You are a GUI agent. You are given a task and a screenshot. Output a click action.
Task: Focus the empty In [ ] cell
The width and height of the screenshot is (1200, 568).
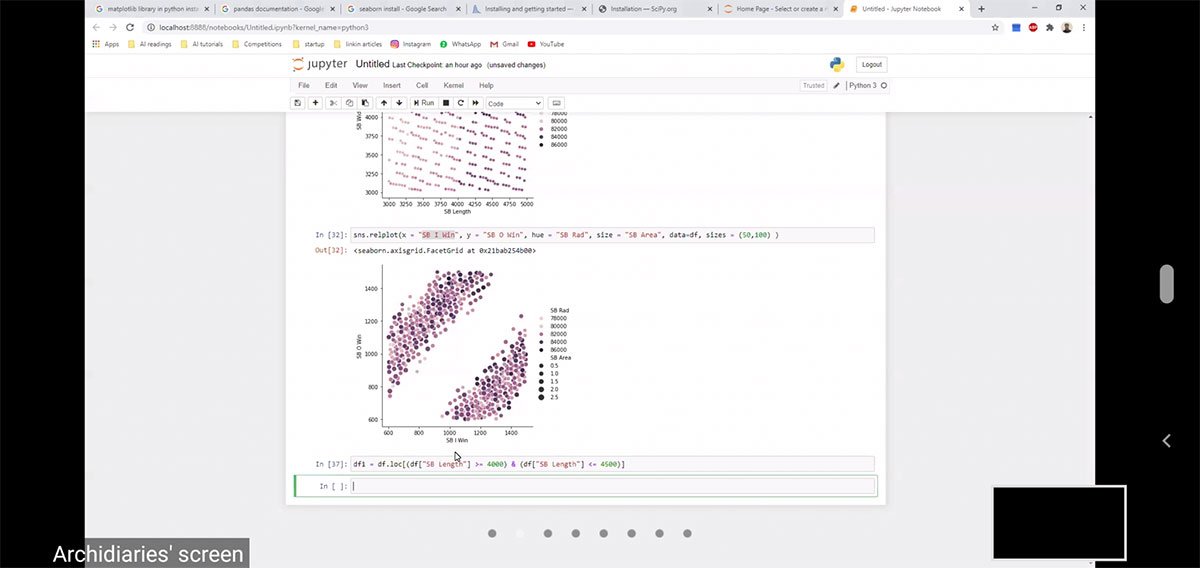point(613,486)
